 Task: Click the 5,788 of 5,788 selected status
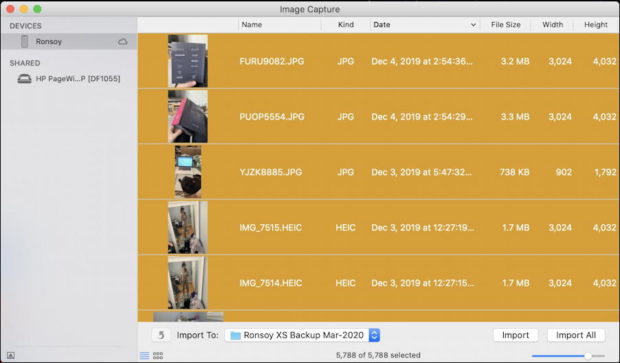tap(378, 355)
